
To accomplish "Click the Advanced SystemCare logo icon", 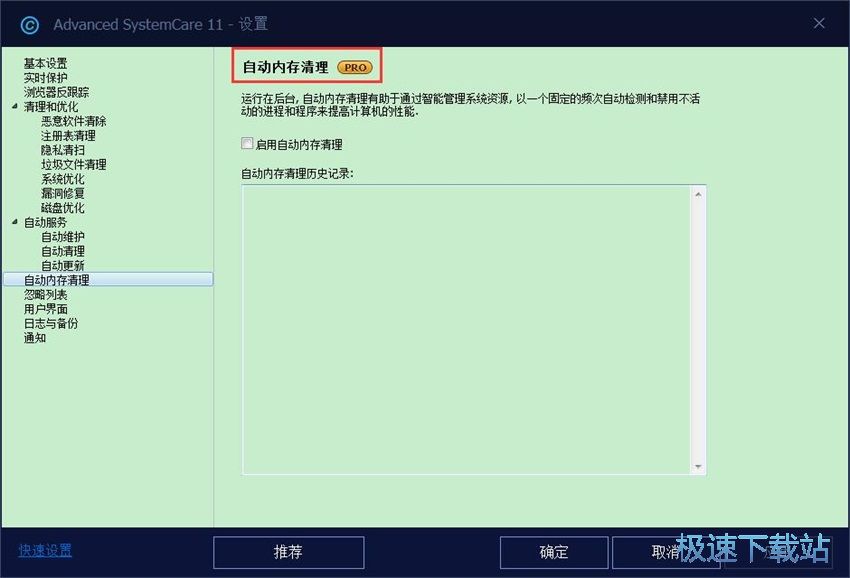I will click(29, 25).
